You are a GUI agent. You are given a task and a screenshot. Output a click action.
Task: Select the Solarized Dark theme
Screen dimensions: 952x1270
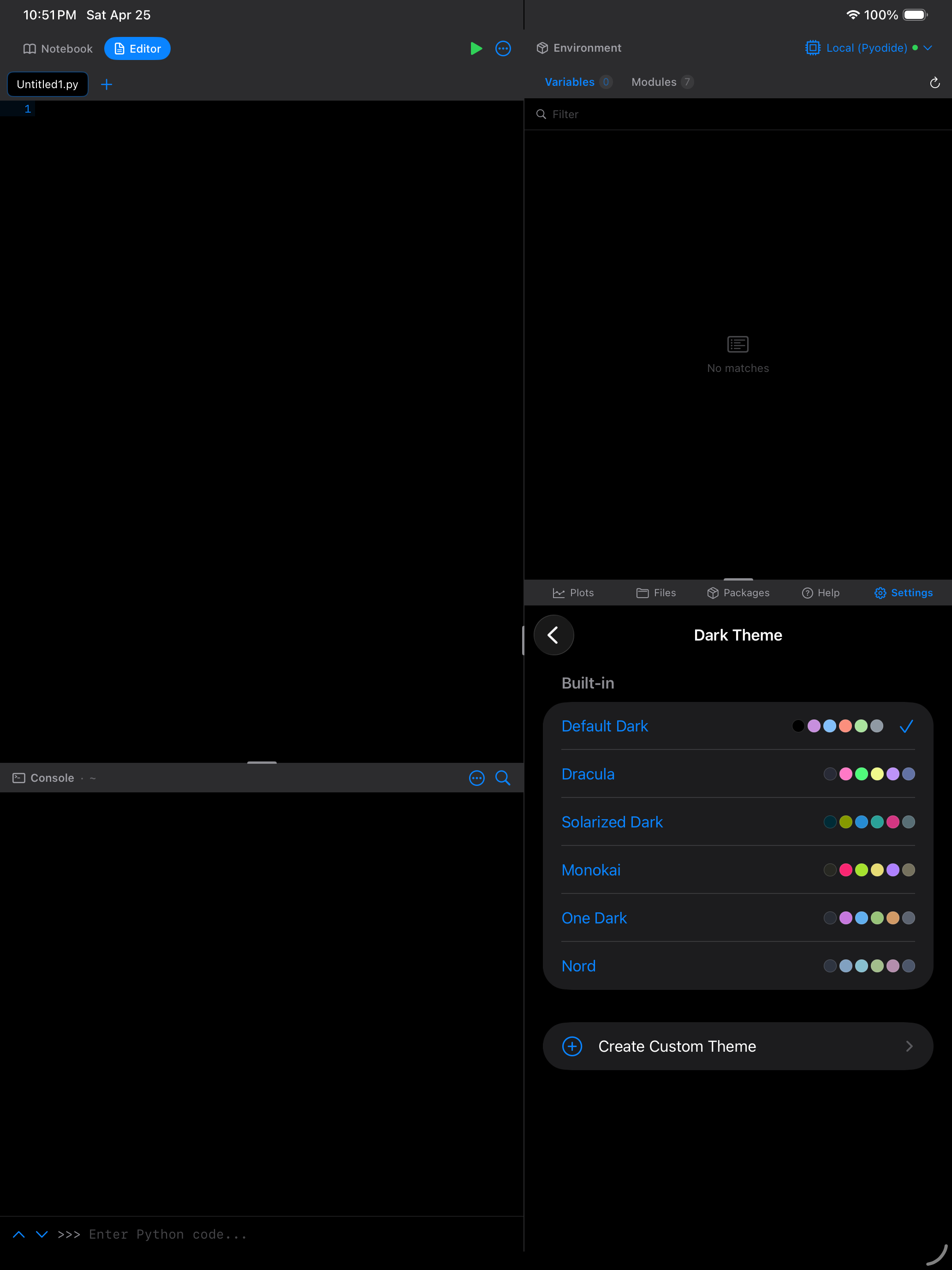738,822
